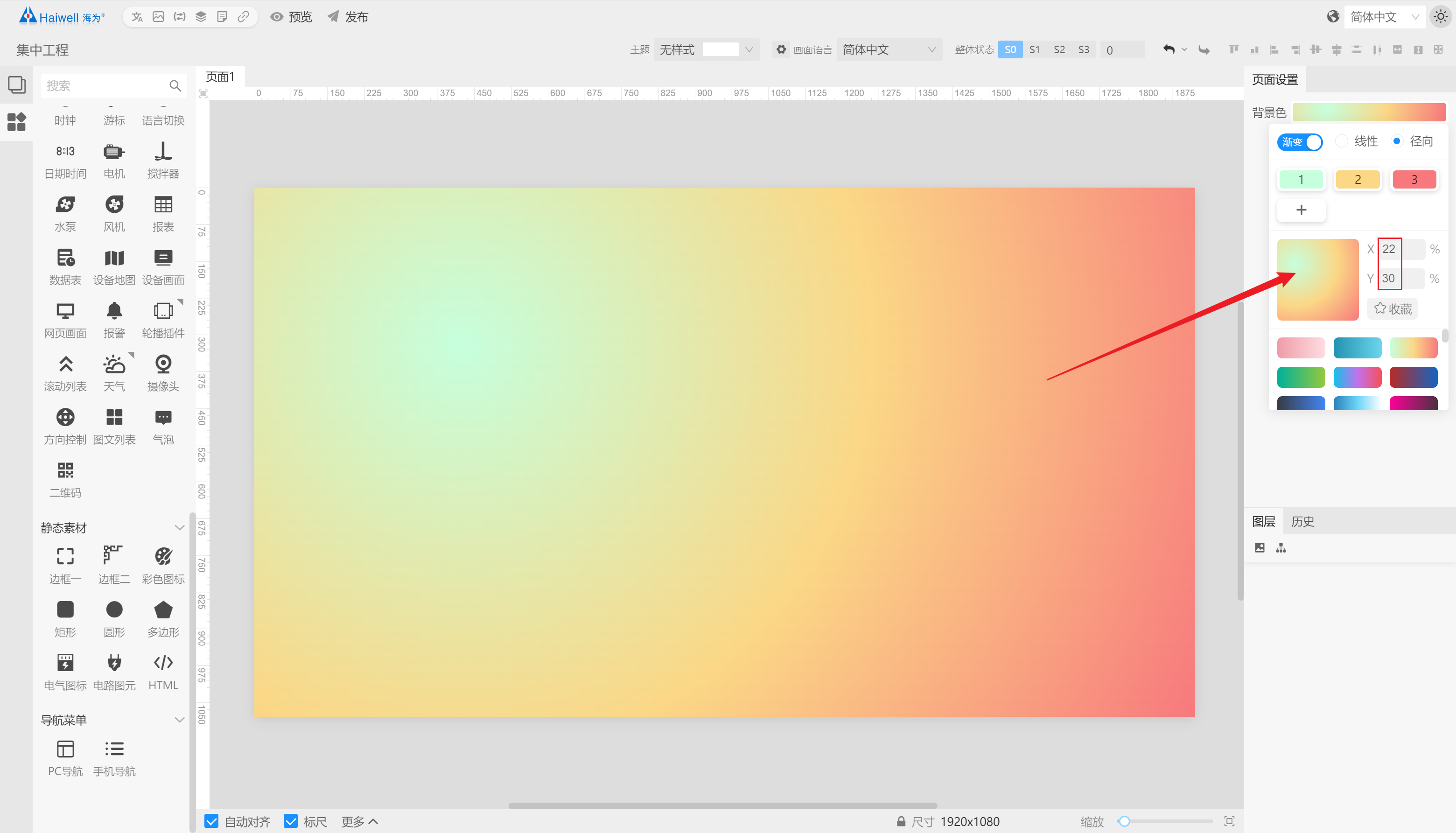Open the 画面语言 简体中文 dropdown
Screen dimensions: 1456x833
[889, 50]
